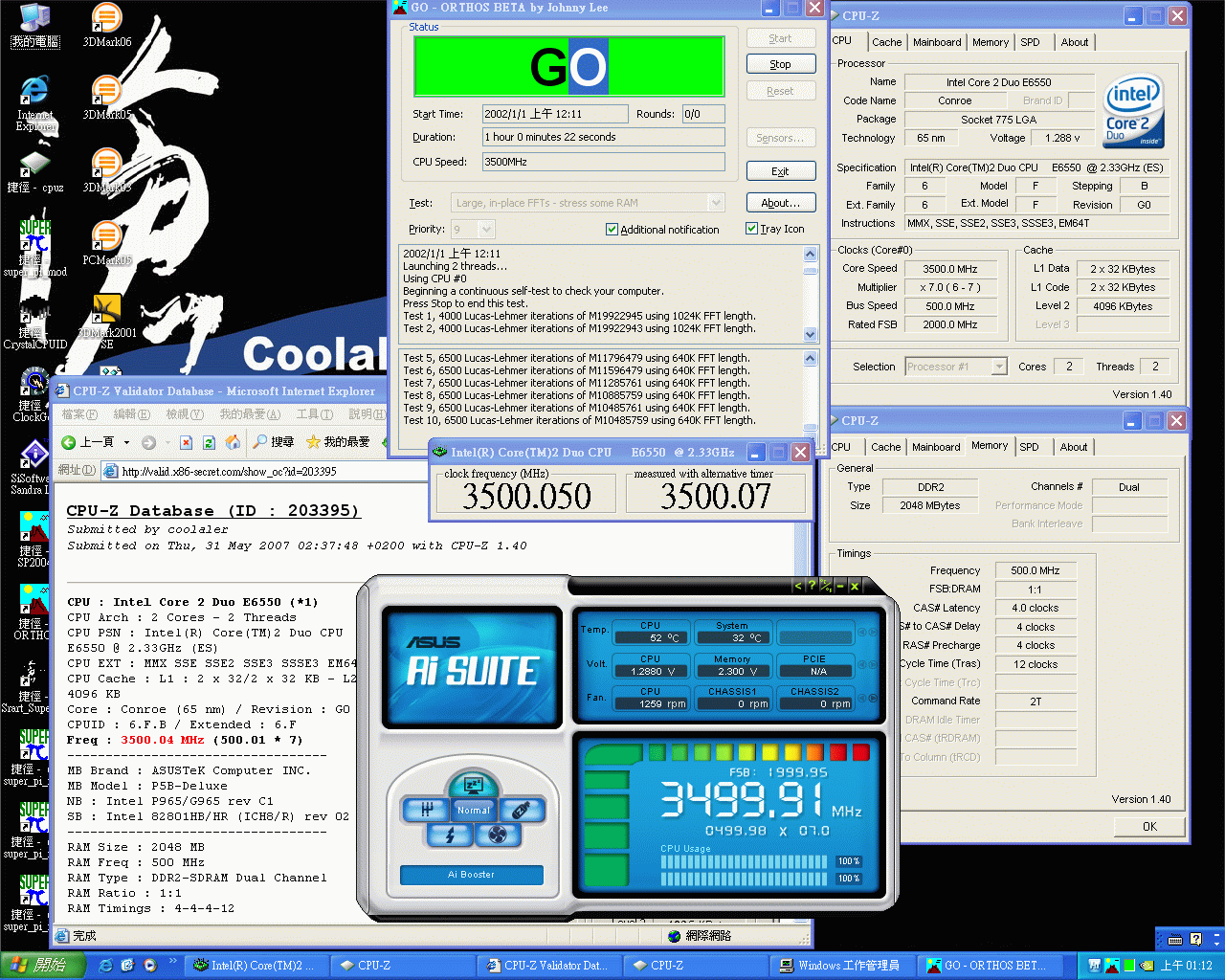This screenshot has height=980, width=1225.
Task: Open Mainboard tab in lower CPU-Z window
Action: click(x=936, y=447)
